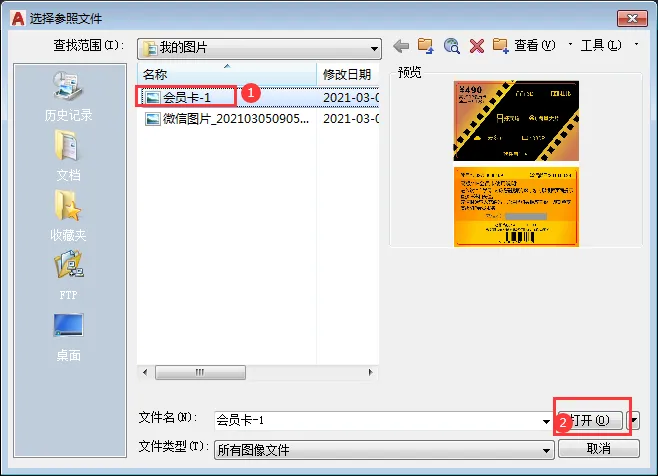
Task: Open the 收藏夹 favorites folder shortcut
Action: (68, 216)
